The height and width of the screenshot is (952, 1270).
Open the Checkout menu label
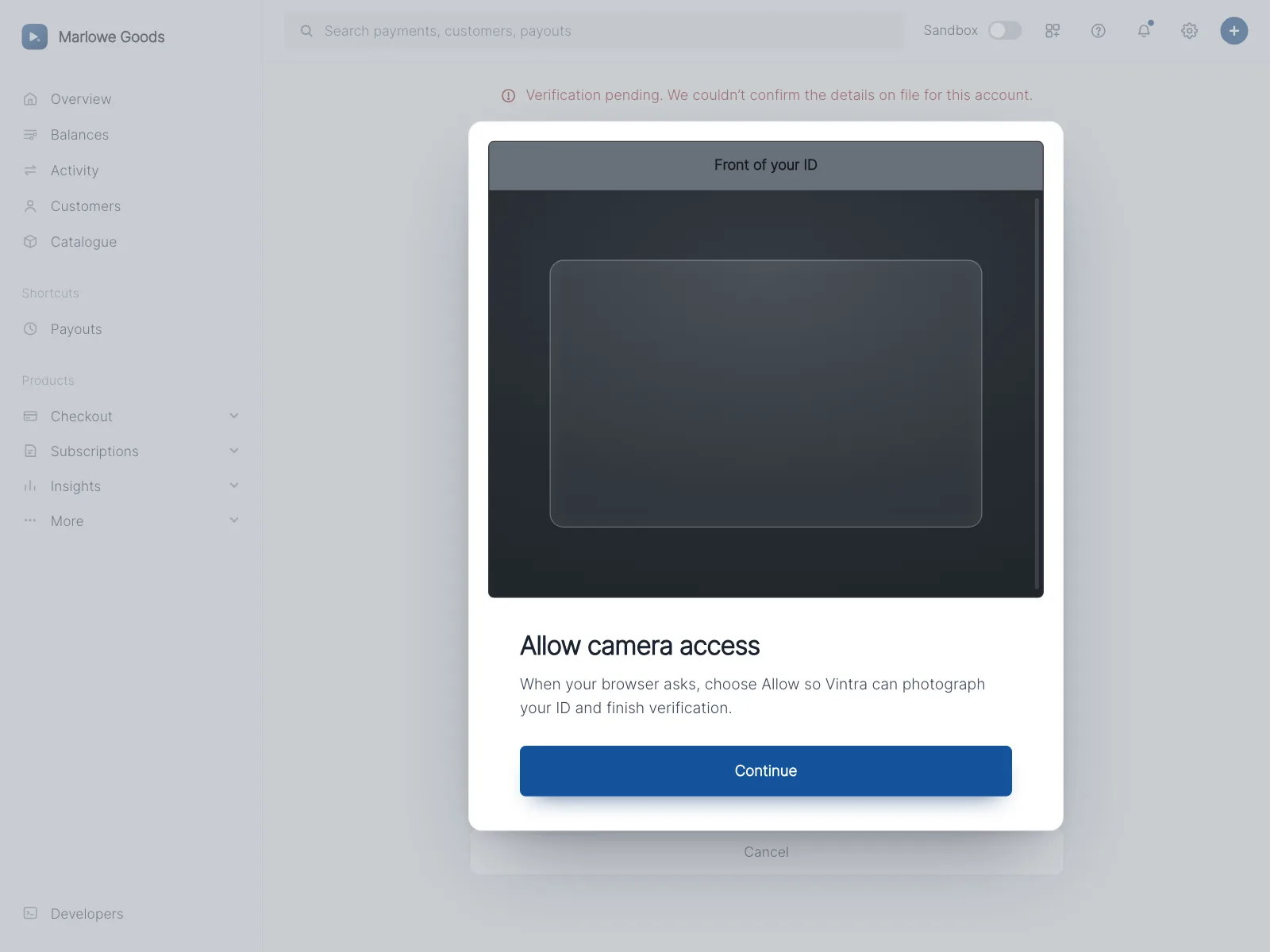click(82, 416)
